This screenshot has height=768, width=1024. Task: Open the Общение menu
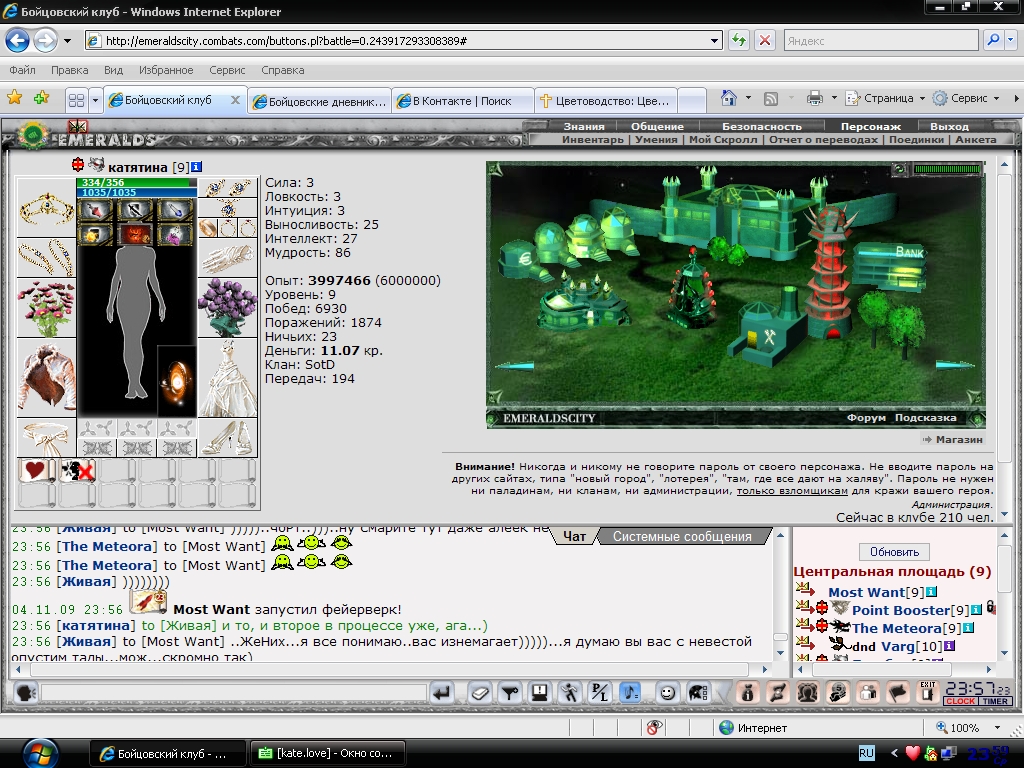point(657,127)
